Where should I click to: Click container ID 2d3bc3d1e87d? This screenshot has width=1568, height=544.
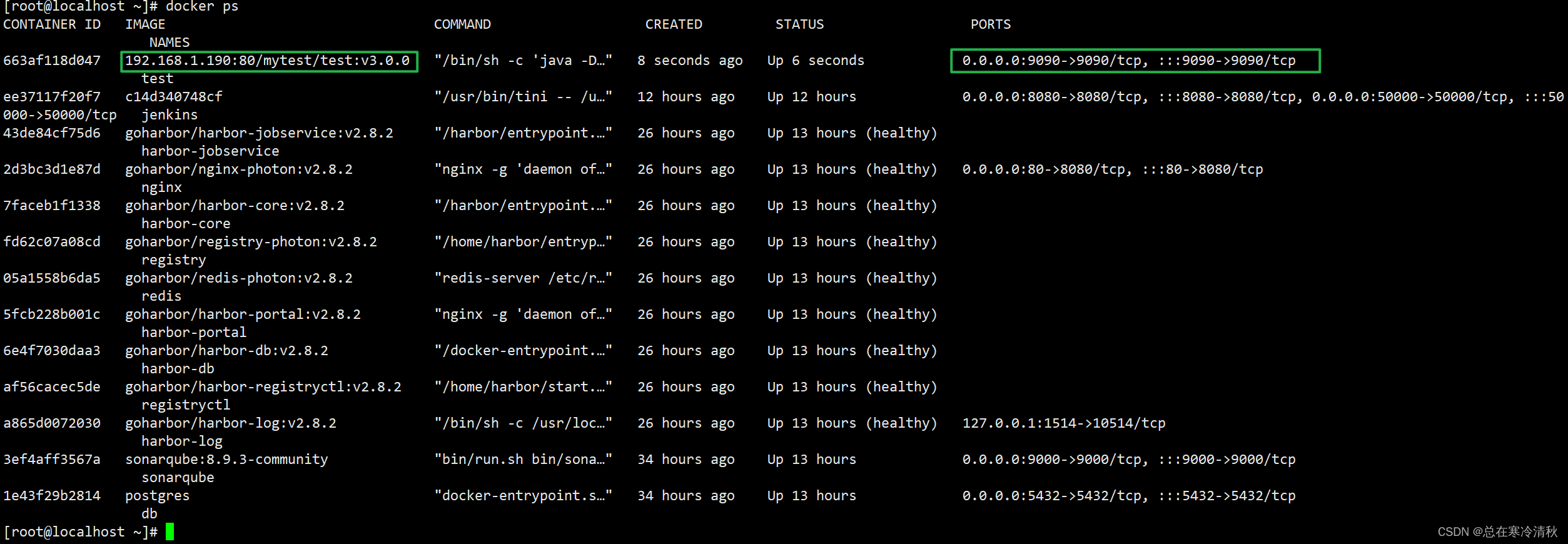point(52,169)
